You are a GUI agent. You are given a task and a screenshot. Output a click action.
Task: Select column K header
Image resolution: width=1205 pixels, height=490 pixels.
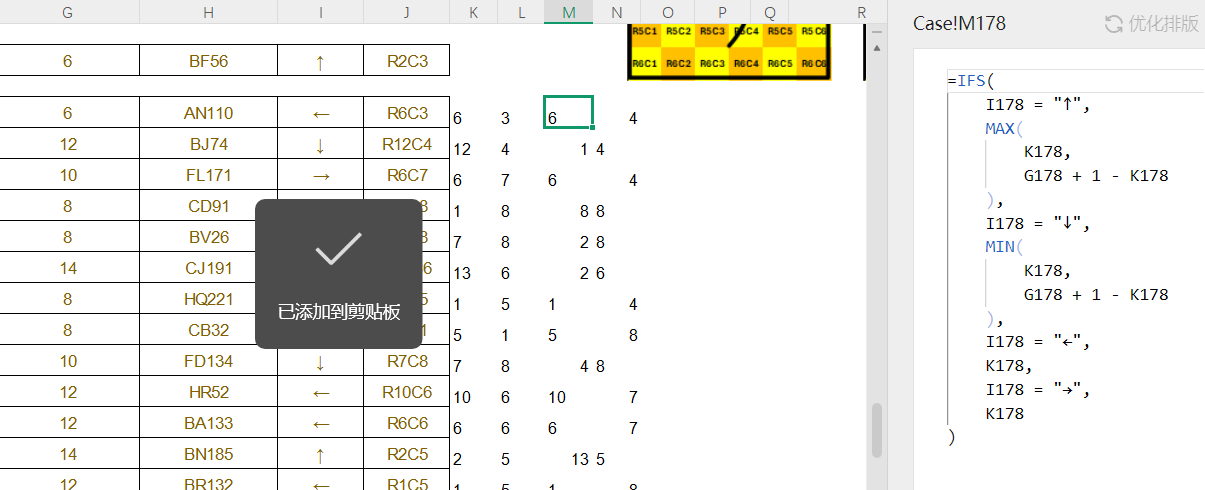[474, 12]
